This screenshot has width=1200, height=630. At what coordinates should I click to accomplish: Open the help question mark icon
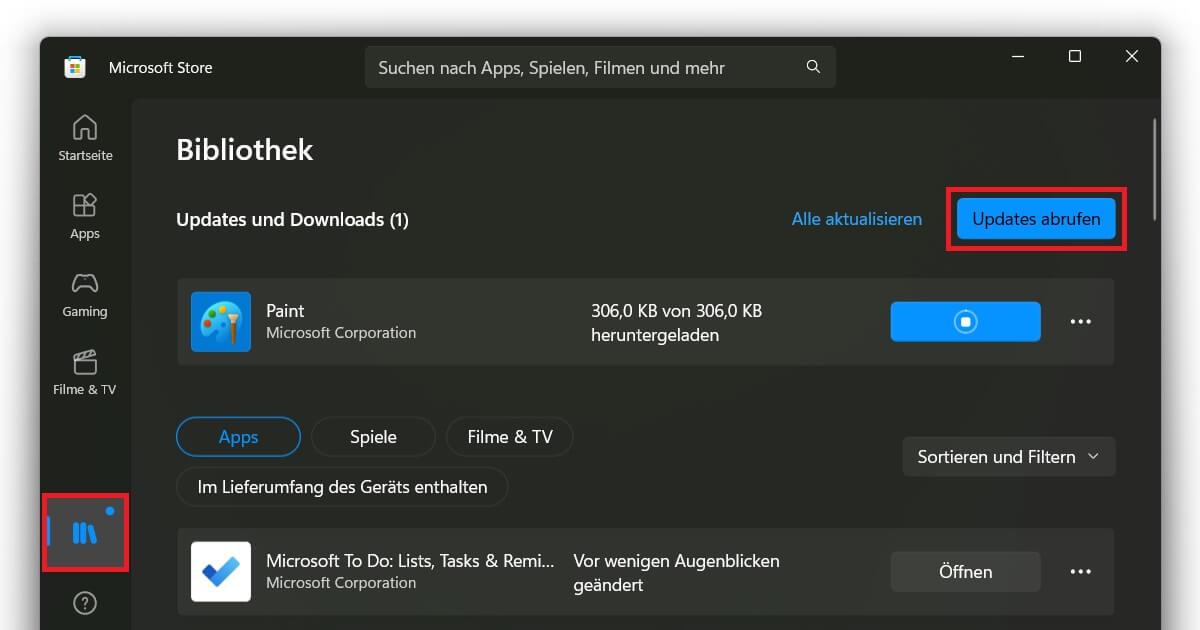84,602
